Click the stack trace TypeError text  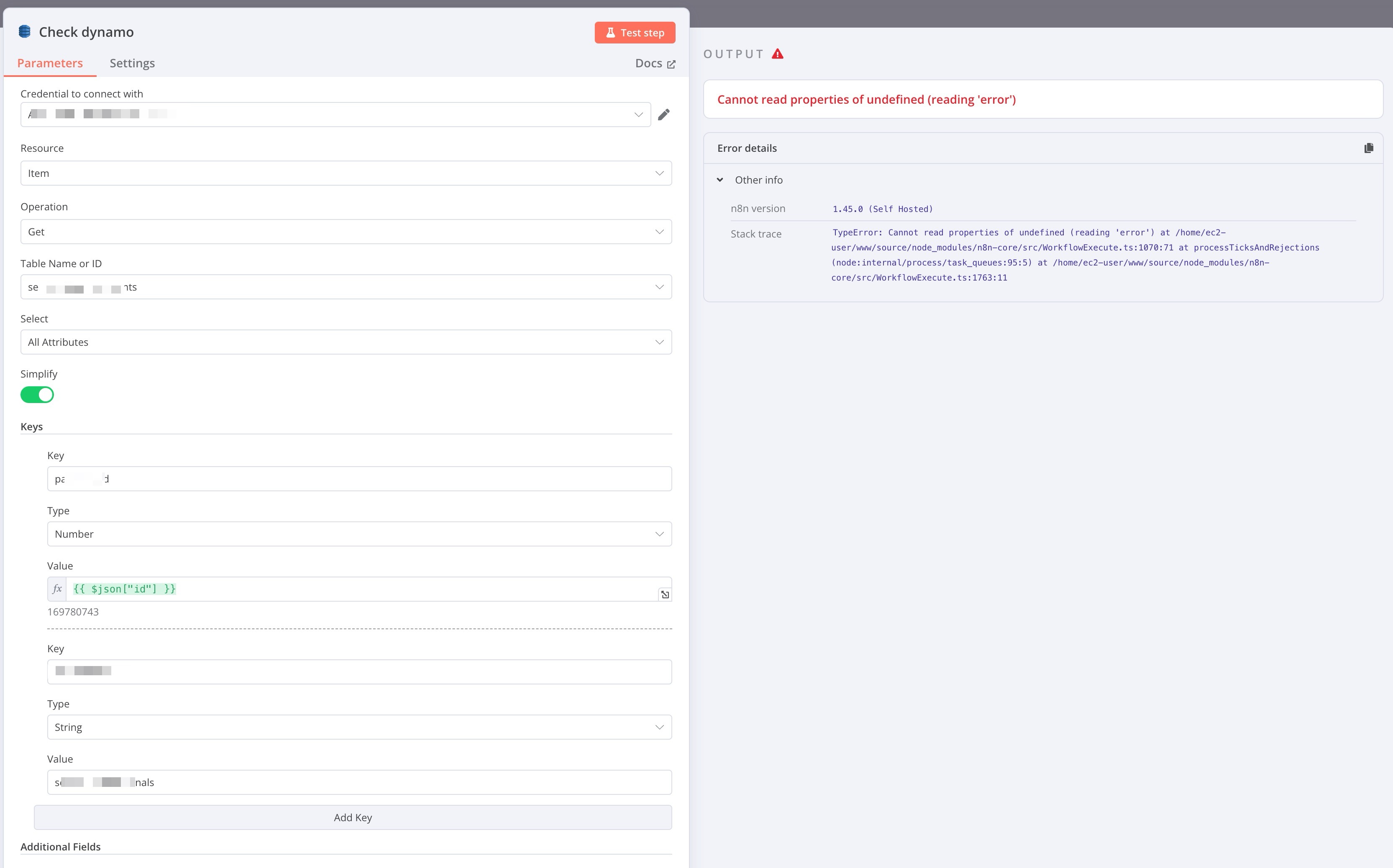pos(1075,255)
